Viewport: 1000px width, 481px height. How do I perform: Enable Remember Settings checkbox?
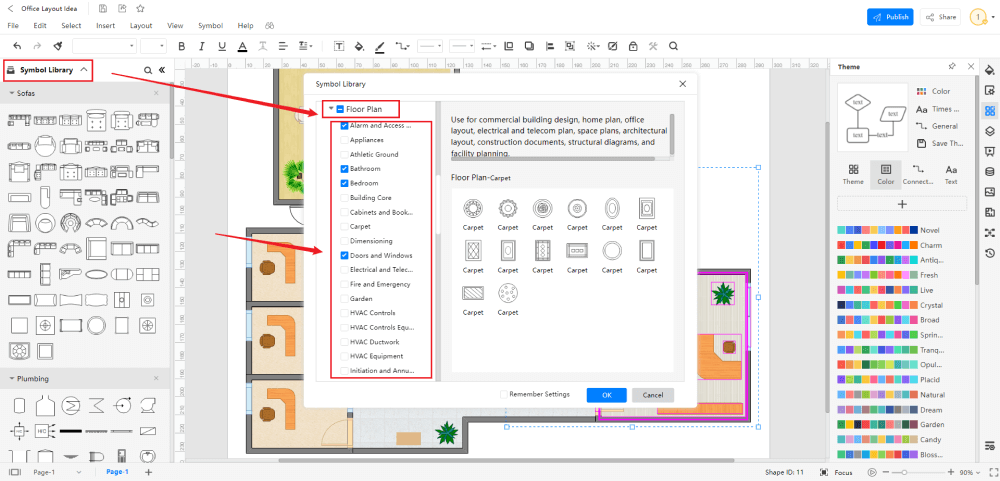(x=504, y=394)
